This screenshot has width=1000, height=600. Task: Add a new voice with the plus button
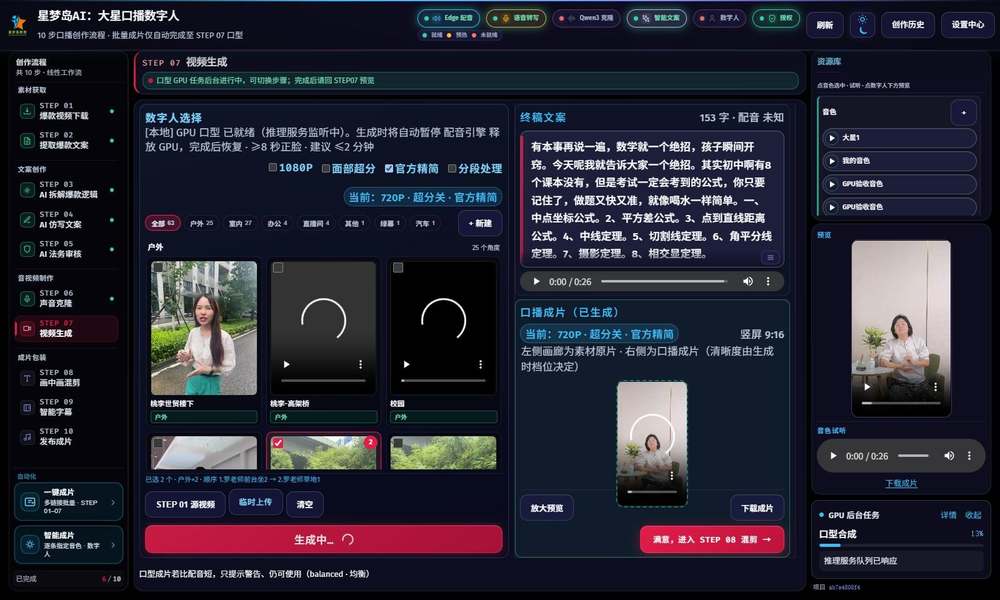(964, 113)
